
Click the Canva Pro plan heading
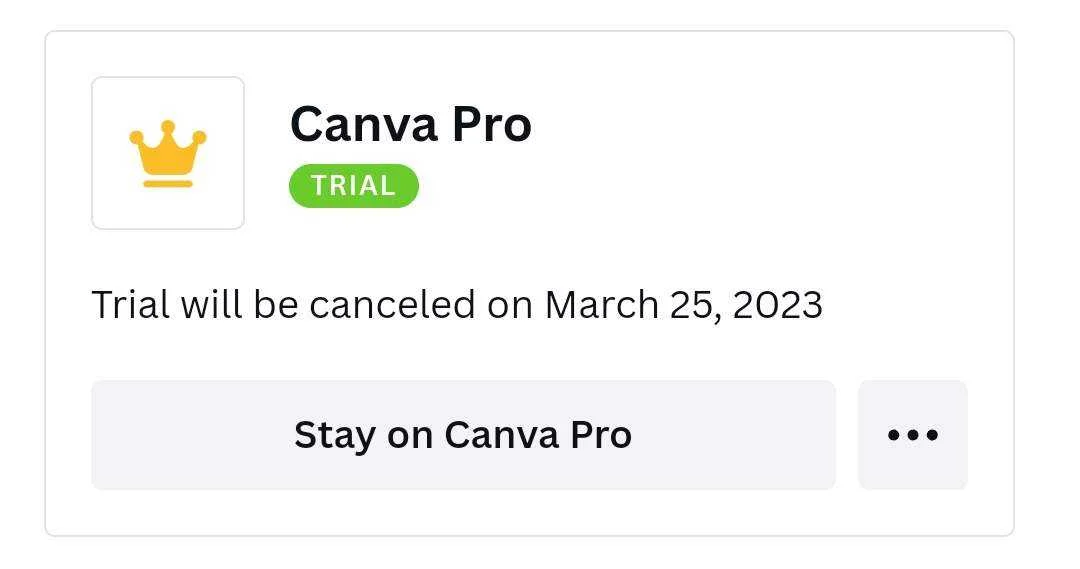point(411,125)
